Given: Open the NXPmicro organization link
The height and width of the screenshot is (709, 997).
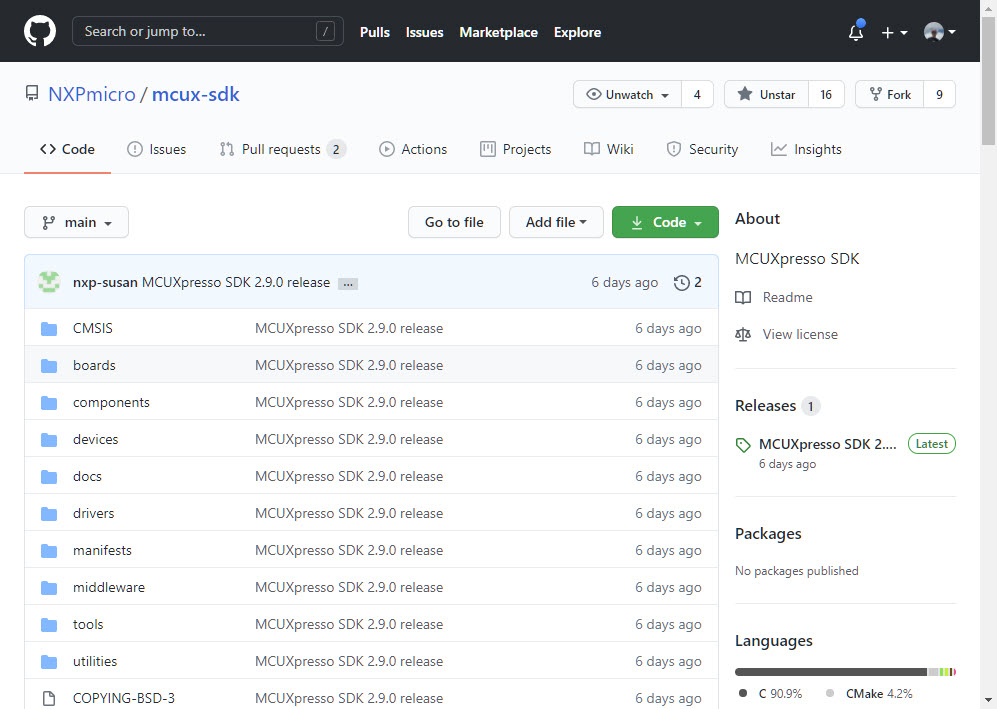Looking at the screenshot, I should click(x=90, y=93).
